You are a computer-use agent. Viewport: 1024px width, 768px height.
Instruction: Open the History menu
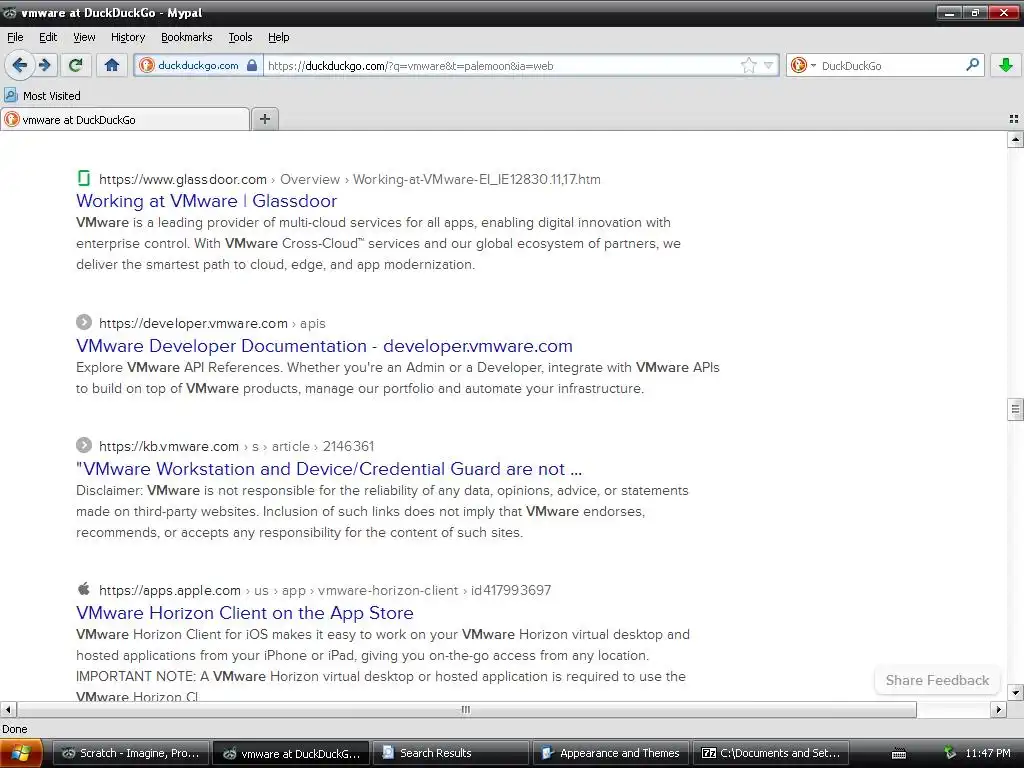coord(128,37)
